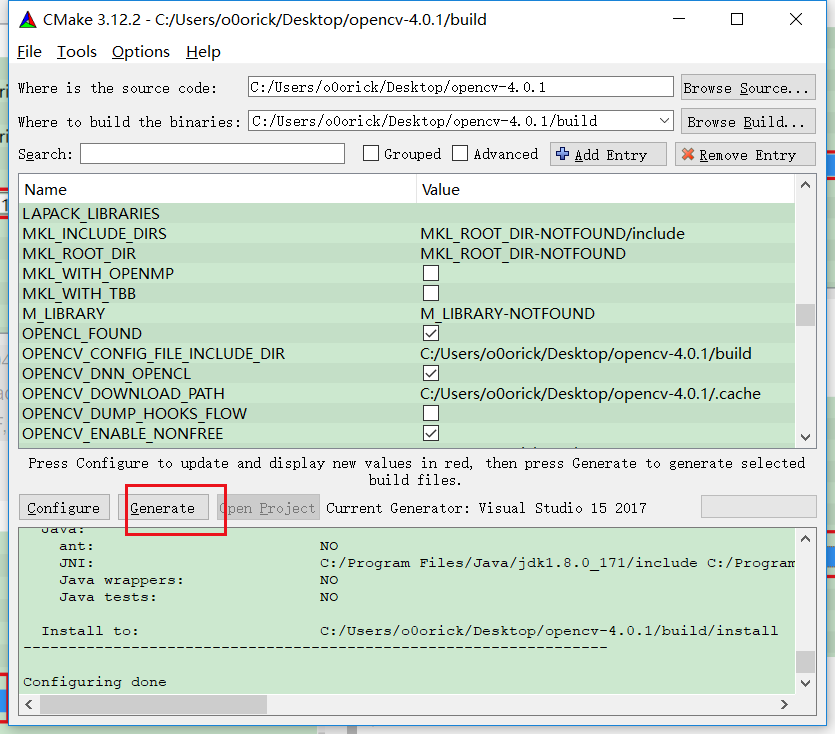Image resolution: width=835 pixels, height=734 pixels.
Task: Open the Tools menu
Action: [x=77, y=52]
